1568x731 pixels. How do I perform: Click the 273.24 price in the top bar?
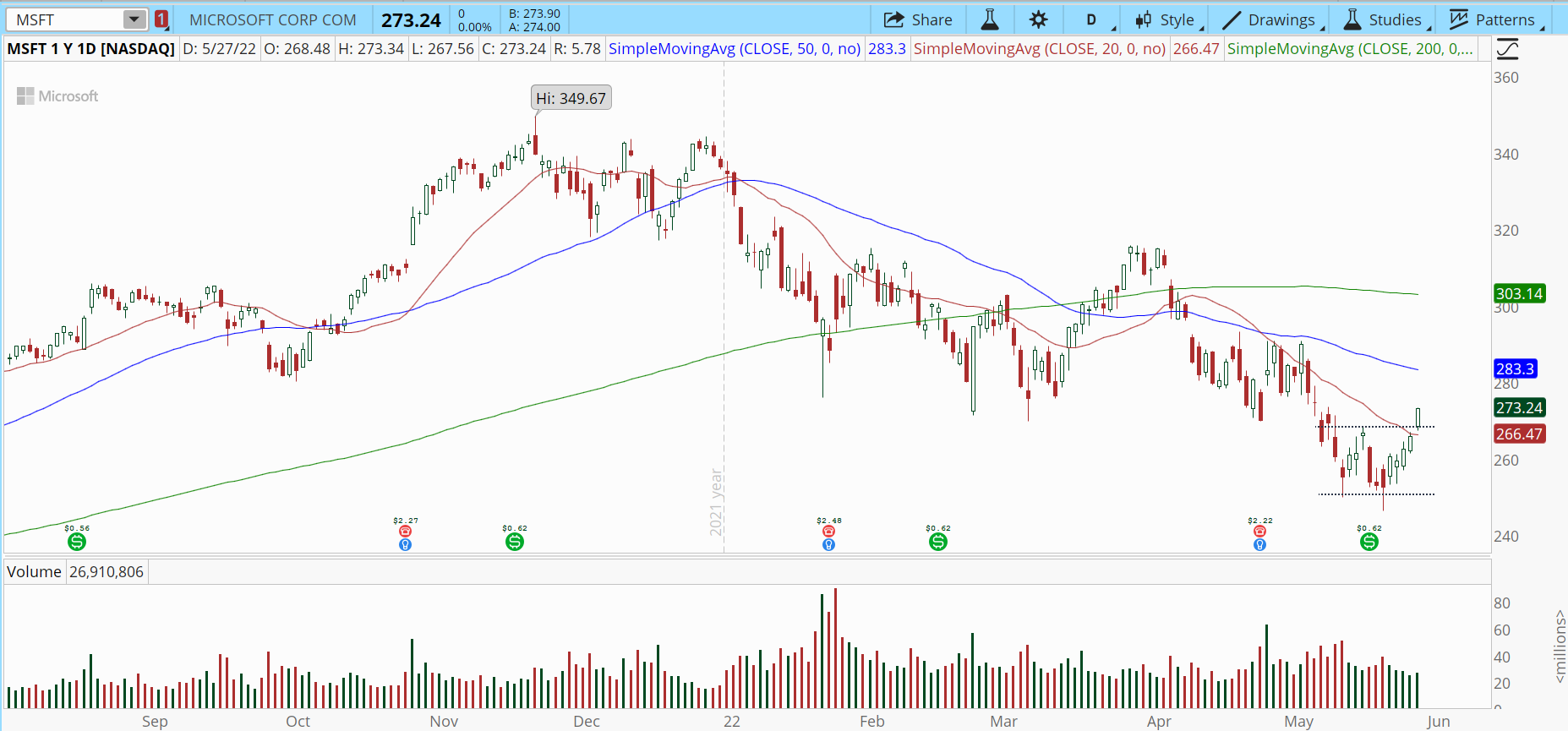coord(411,20)
